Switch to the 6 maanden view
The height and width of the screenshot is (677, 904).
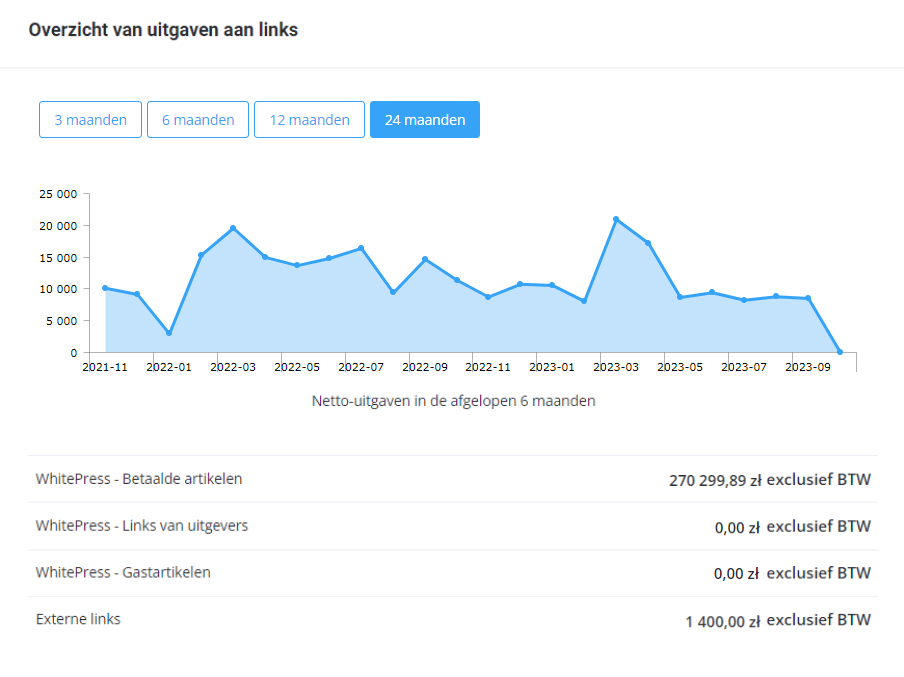[x=198, y=120]
